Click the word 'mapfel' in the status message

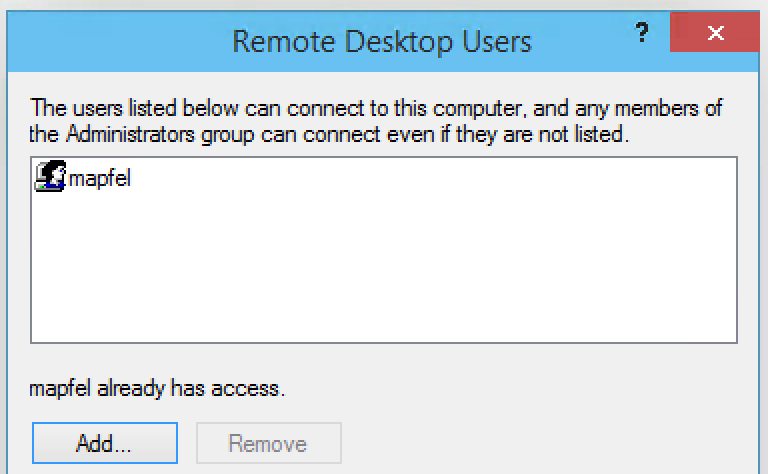tap(60, 389)
